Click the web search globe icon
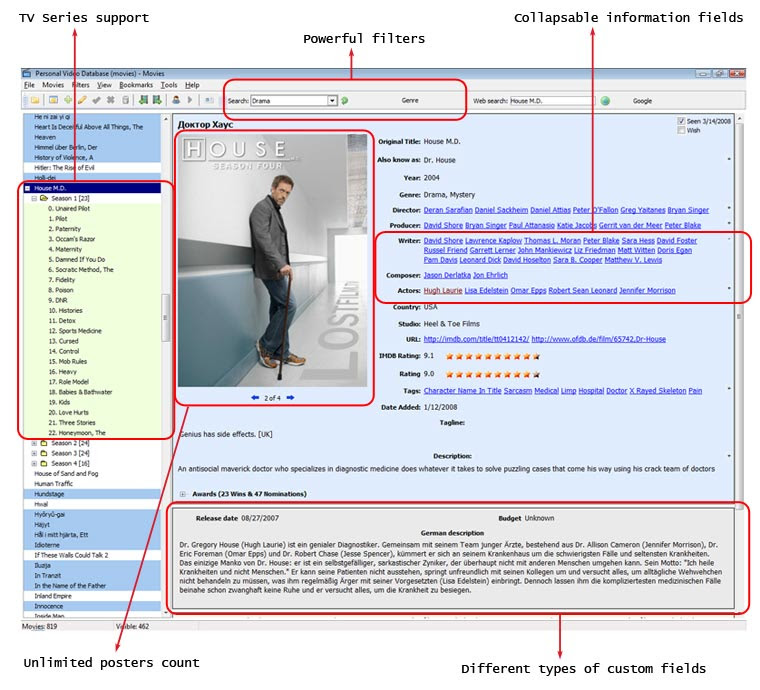Viewport: 760px width, 690px height. pos(605,101)
